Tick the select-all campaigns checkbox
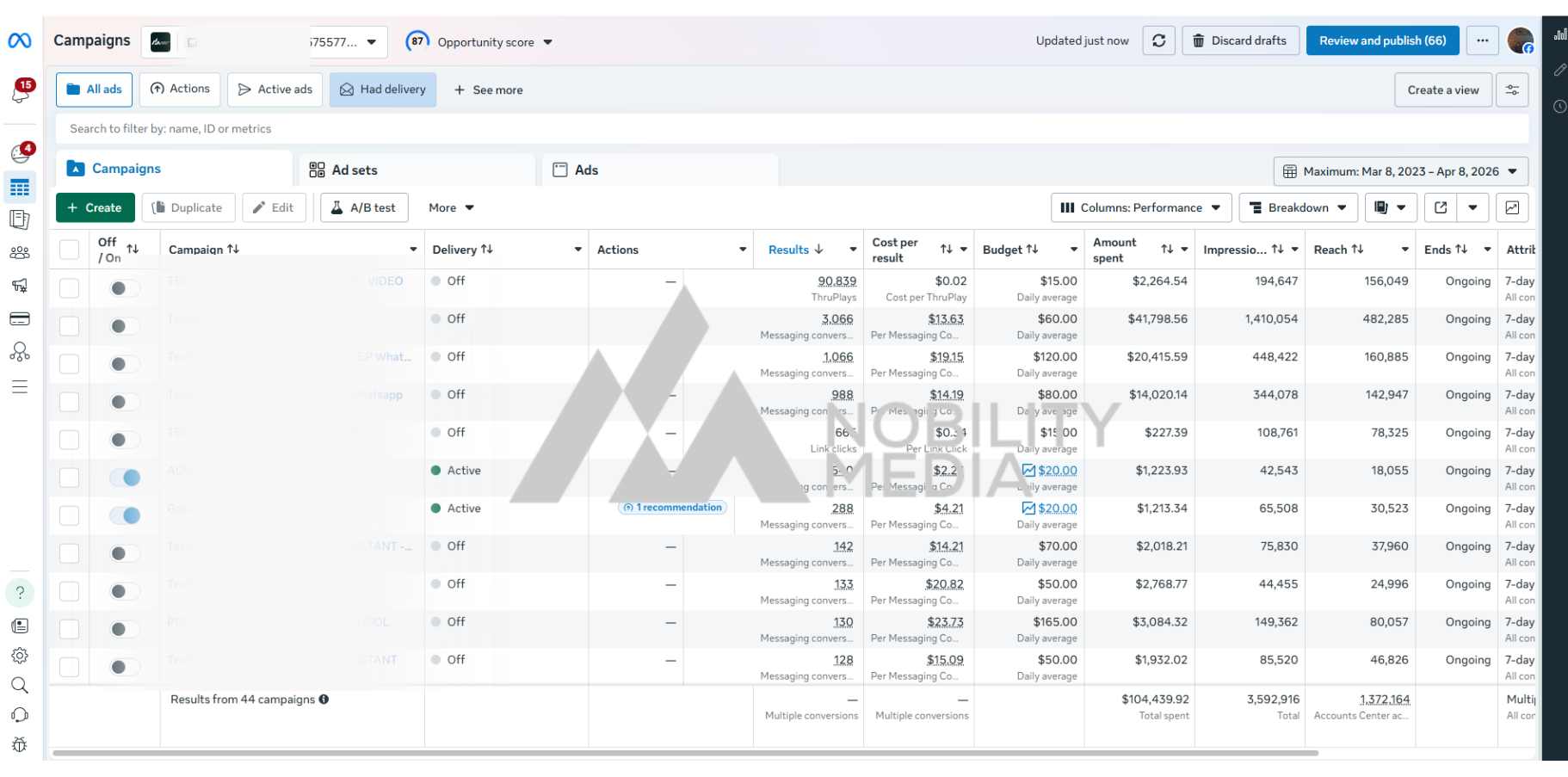Image resolution: width=1568 pixels, height=777 pixels. 69,250
